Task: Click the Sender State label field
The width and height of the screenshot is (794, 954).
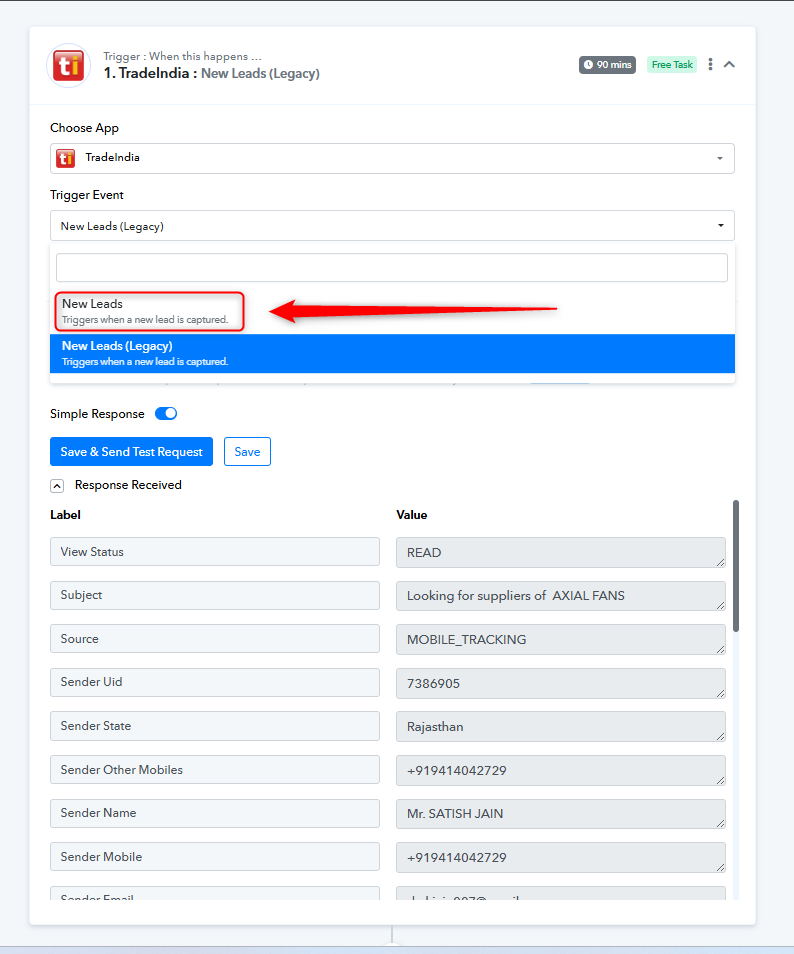Action: (215, 726)
